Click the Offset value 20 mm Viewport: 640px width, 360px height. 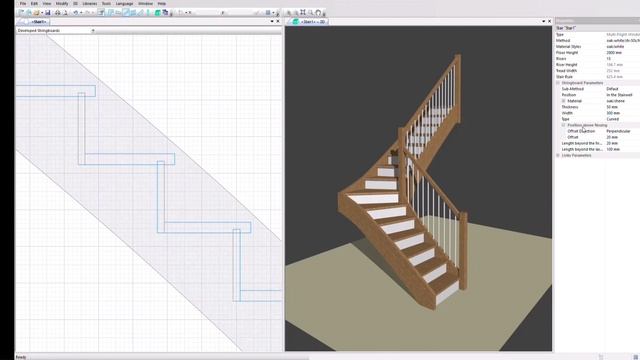(612, 137)
